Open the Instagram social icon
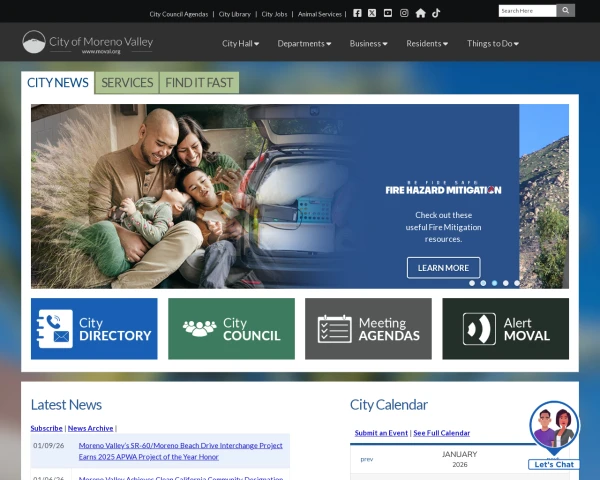 (x=404, y=13)
